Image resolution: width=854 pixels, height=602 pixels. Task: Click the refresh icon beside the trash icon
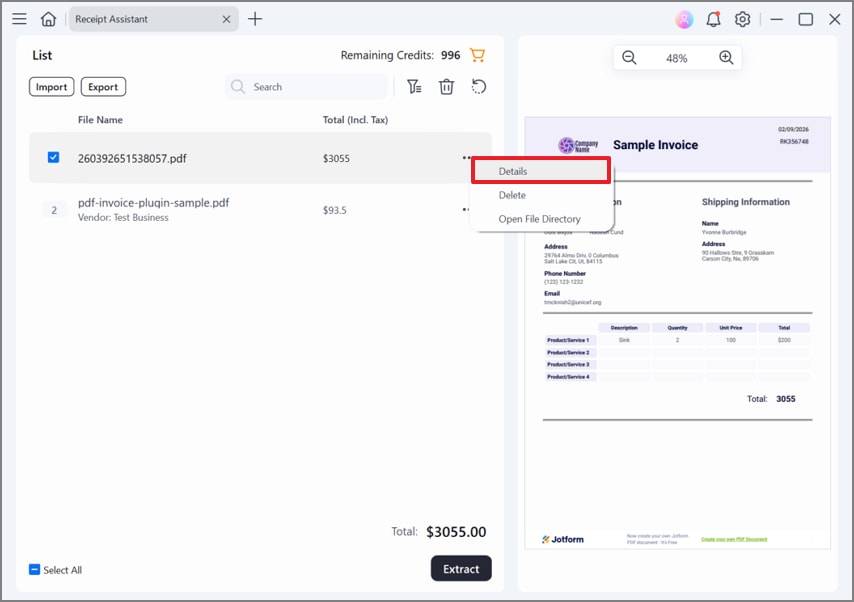pyautogui.click(x=478, y=87)
